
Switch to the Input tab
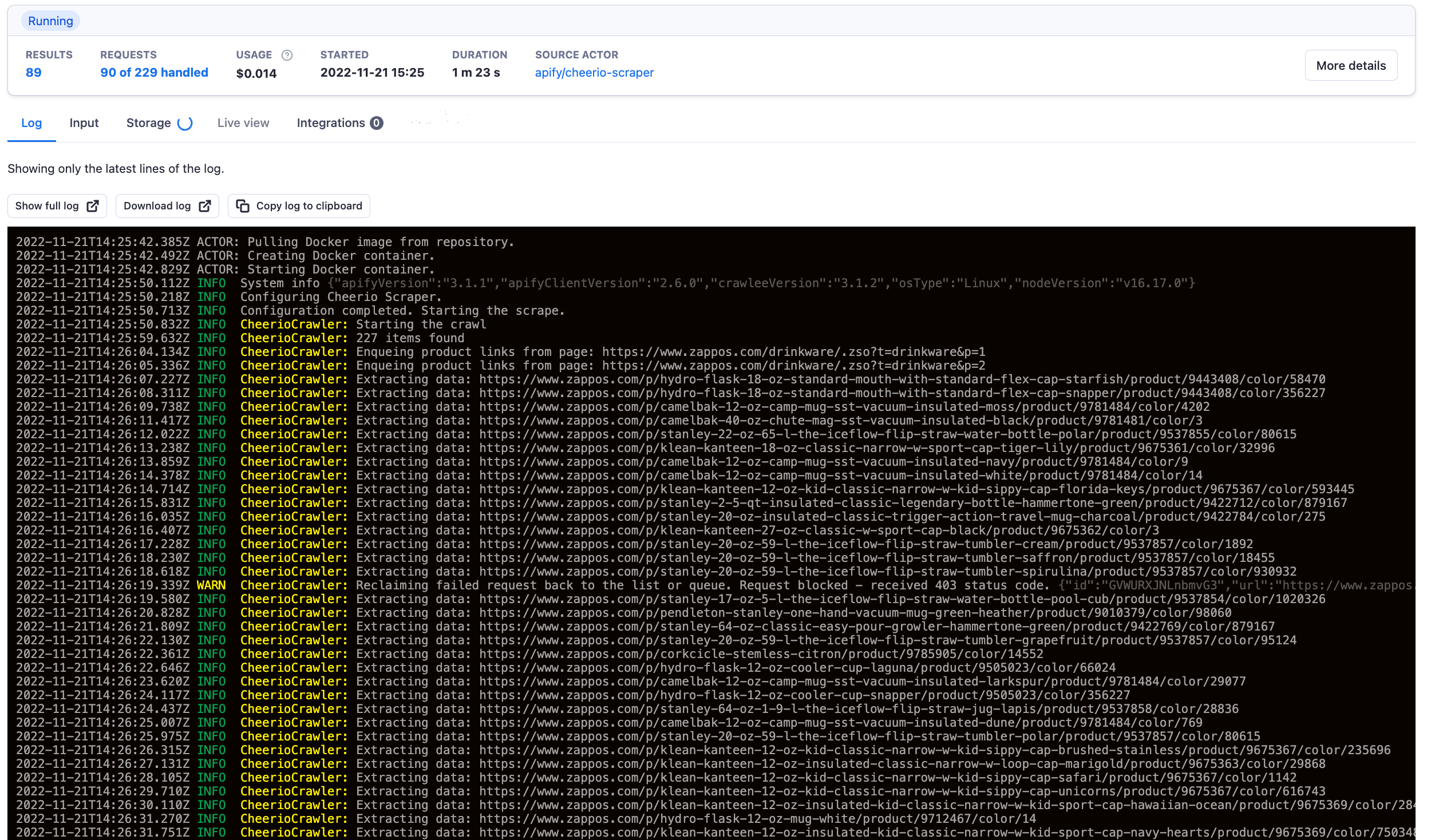84,122
